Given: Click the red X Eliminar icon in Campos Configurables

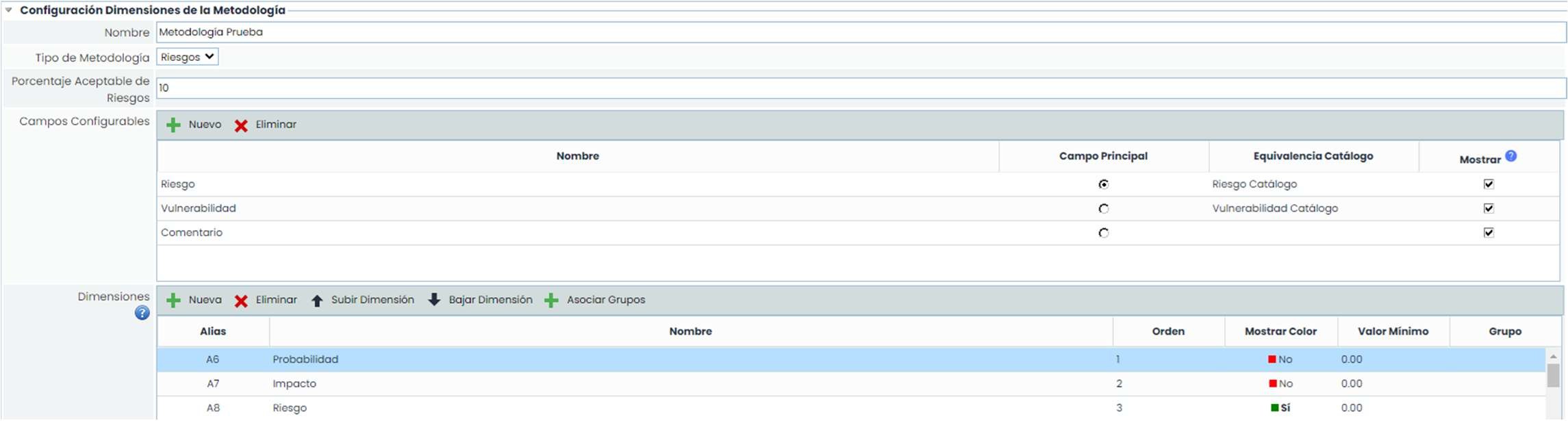Looking at the screenshot, I should [241, 126].
